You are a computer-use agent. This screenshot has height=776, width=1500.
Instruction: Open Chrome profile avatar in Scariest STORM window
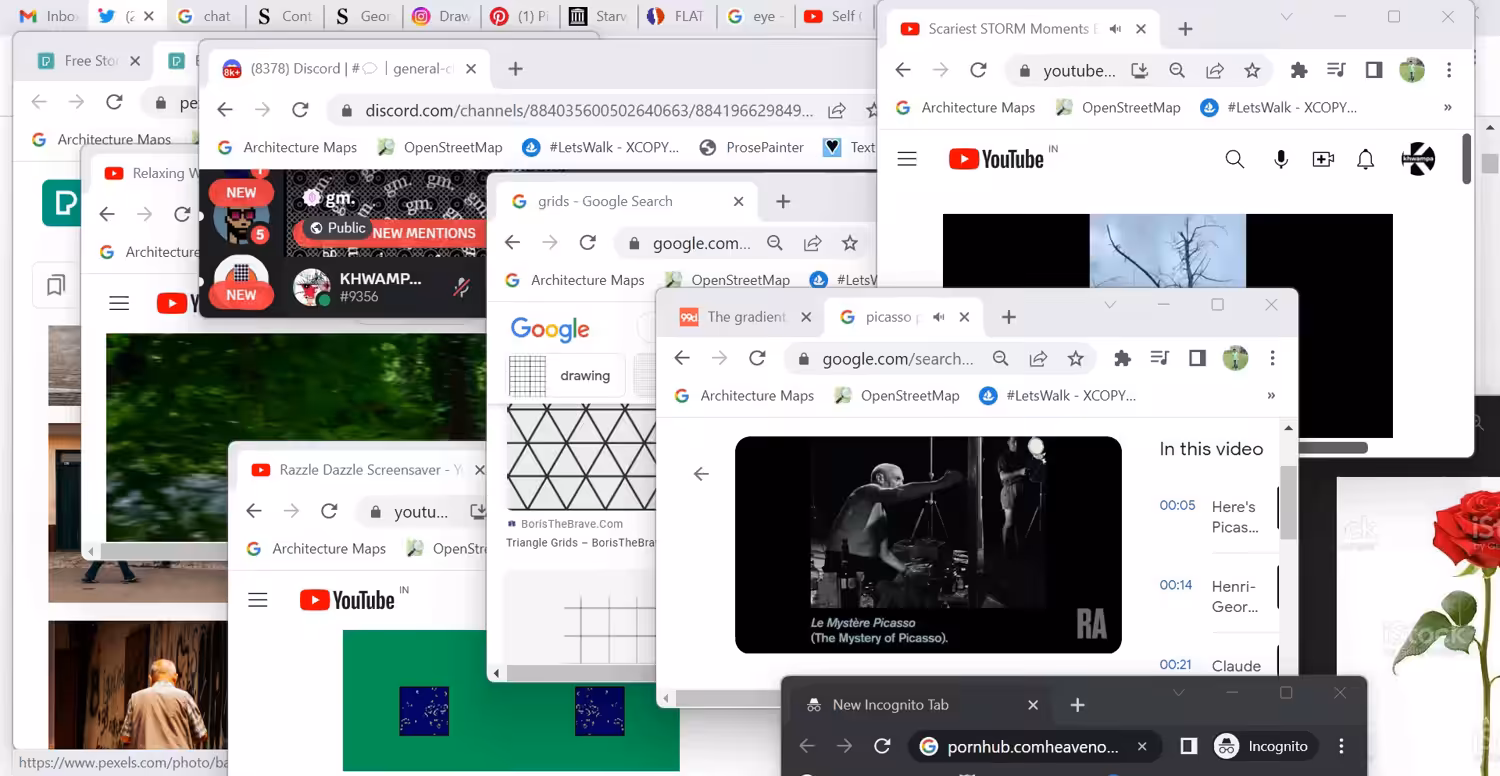1411,70
